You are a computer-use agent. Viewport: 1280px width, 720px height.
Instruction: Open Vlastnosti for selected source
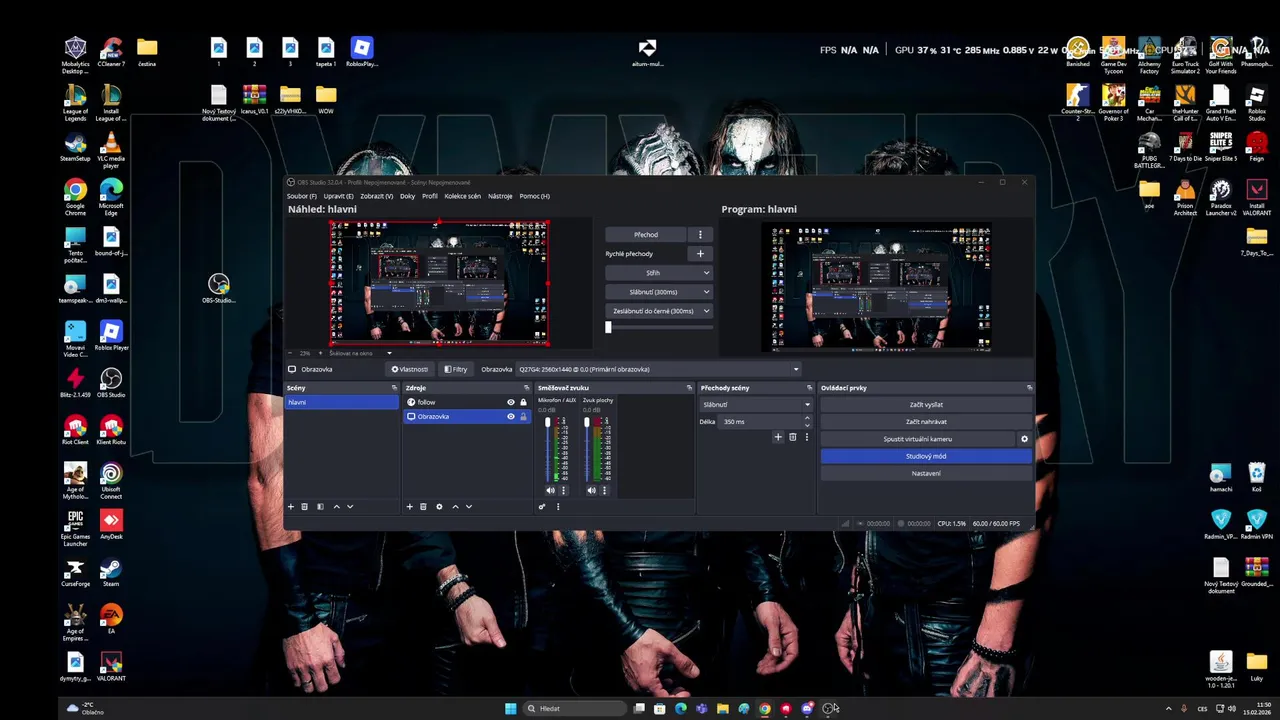point(410,369)
